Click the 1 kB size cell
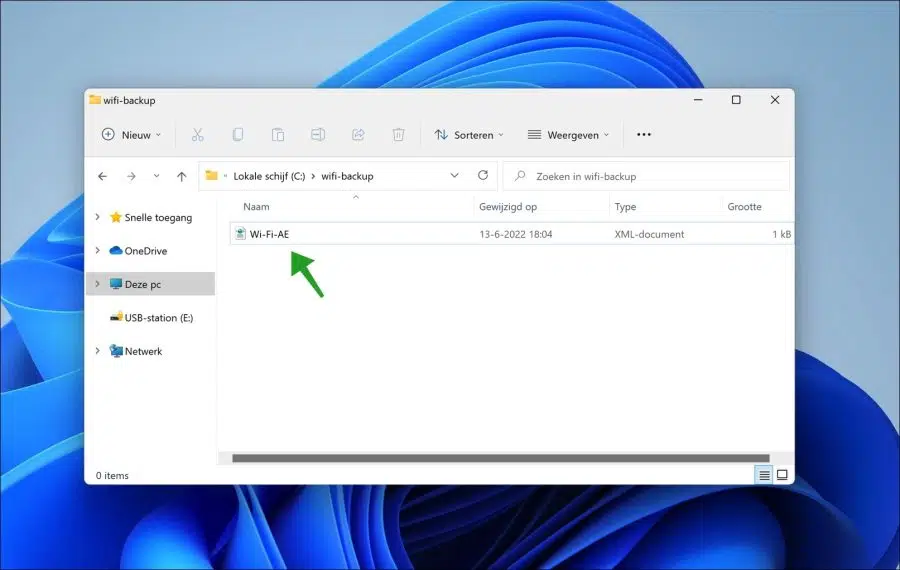The width and height of the screenshot is (900, 570). 781,234
